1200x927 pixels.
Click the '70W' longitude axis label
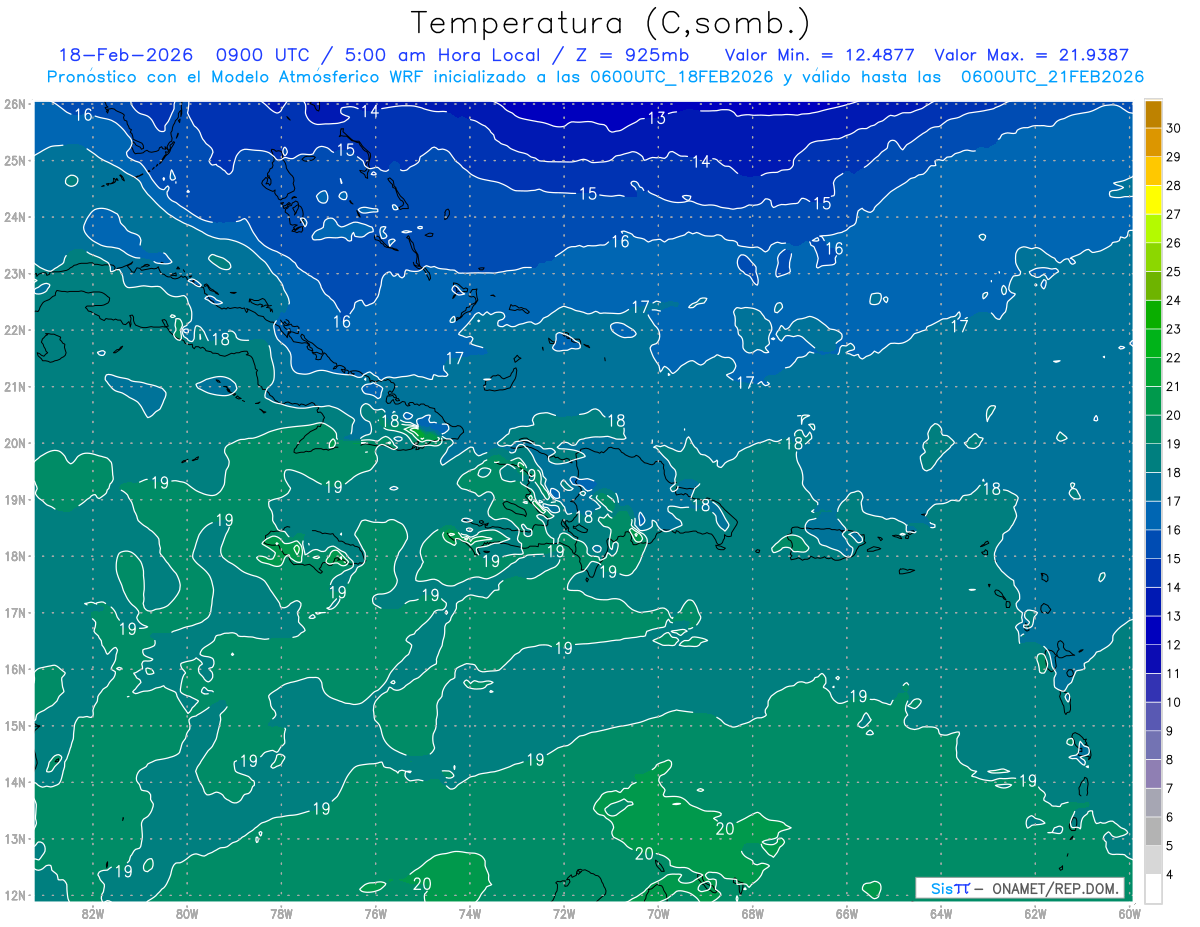coord(658,913)
